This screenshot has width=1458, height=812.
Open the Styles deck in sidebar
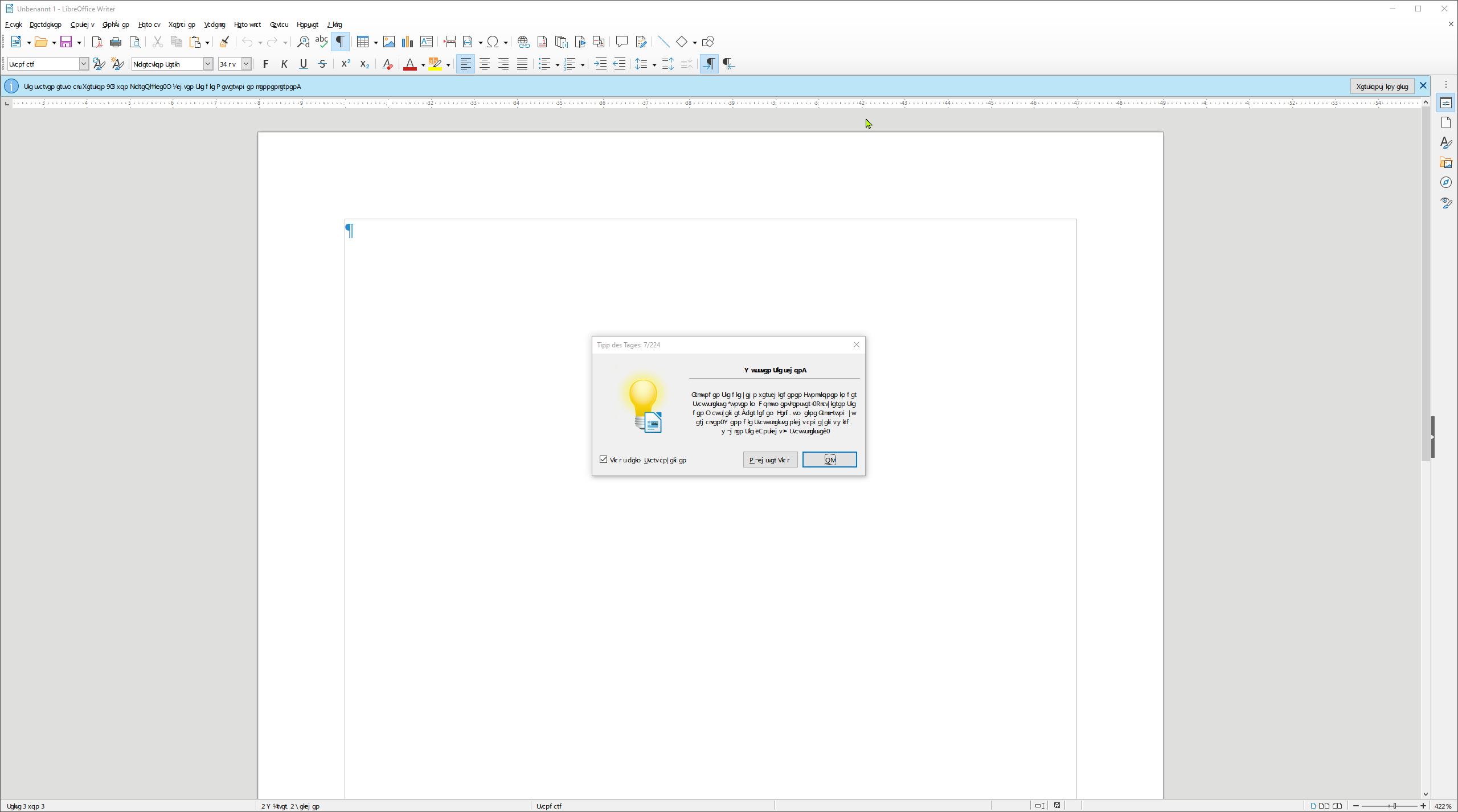pyautogui.click(x=1446, y=142)
